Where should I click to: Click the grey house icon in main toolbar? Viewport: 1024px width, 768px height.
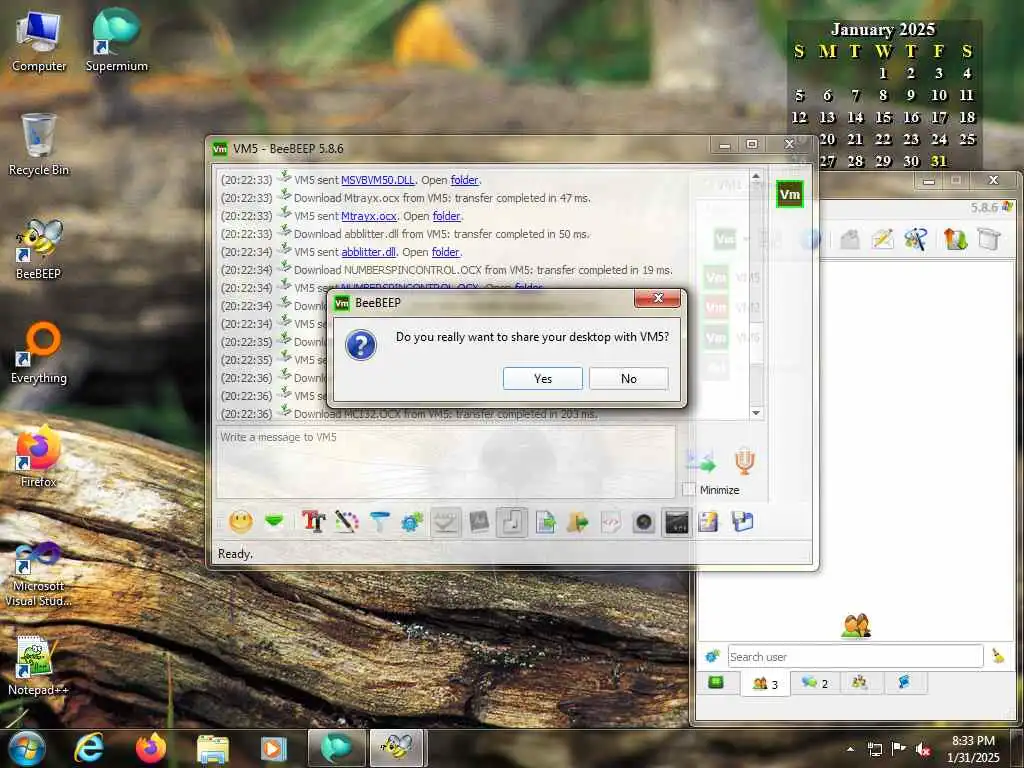click(x=850, y=240)
